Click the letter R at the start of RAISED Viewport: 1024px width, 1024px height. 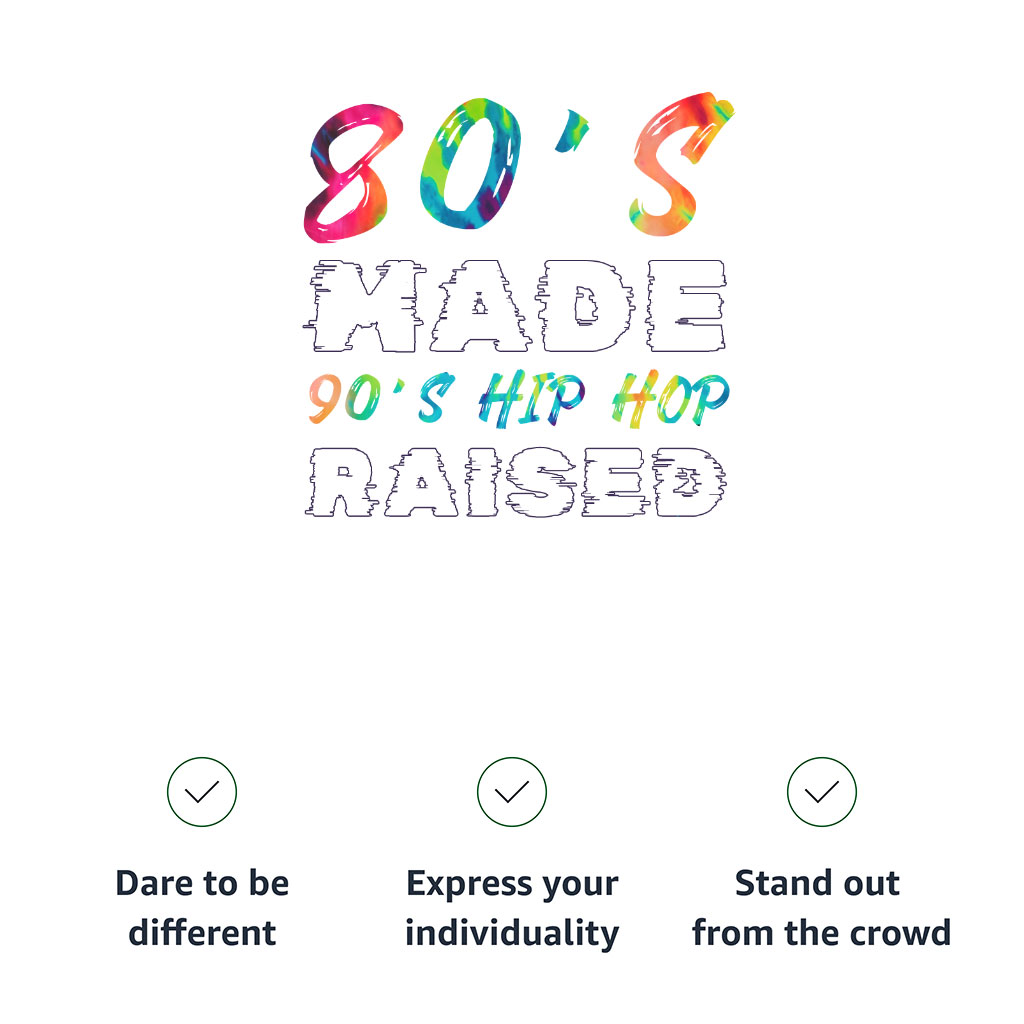pos(342,482)
